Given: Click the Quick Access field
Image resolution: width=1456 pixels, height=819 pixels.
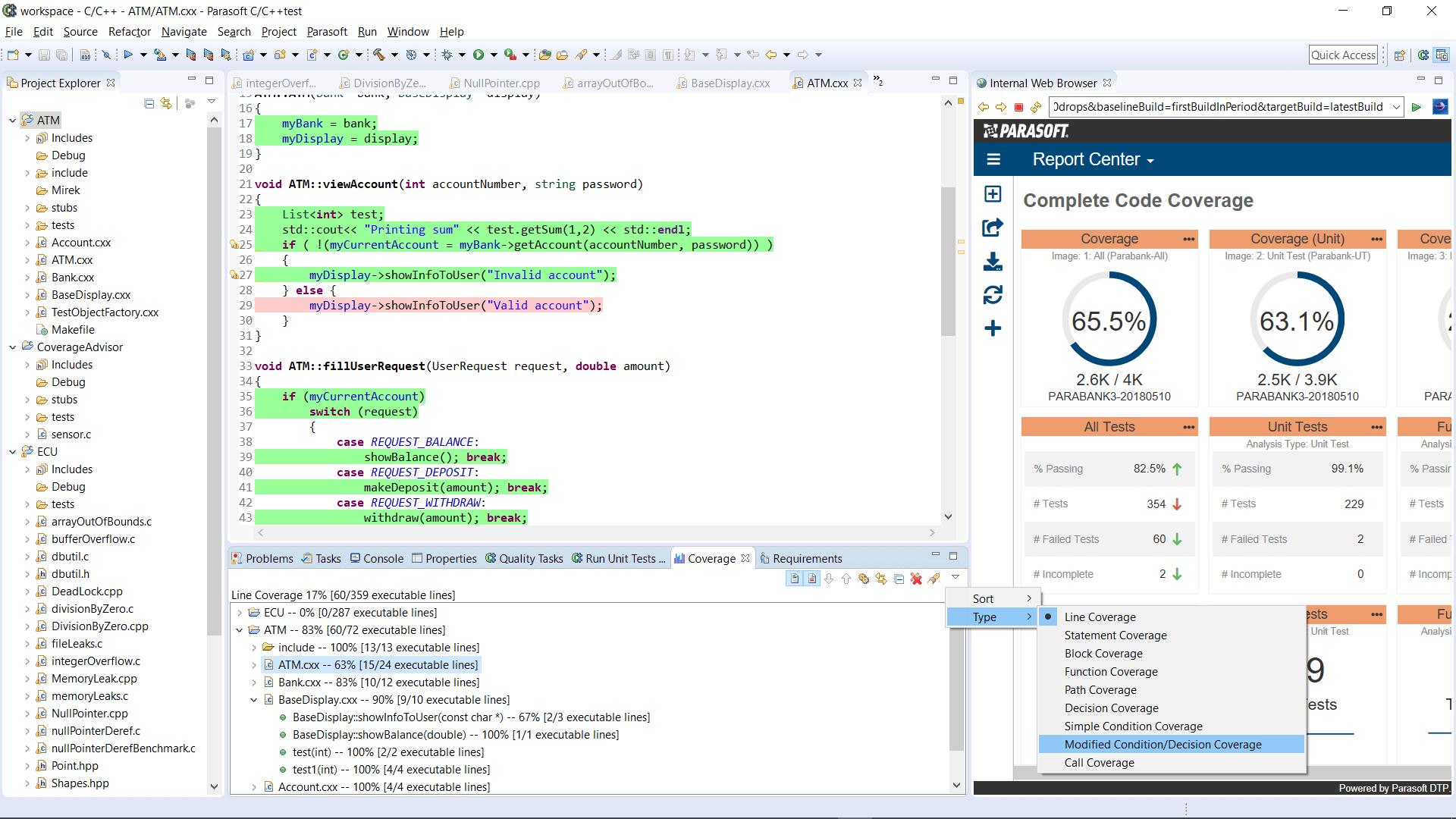Looking at the screenshot, I should point(1342,55).
